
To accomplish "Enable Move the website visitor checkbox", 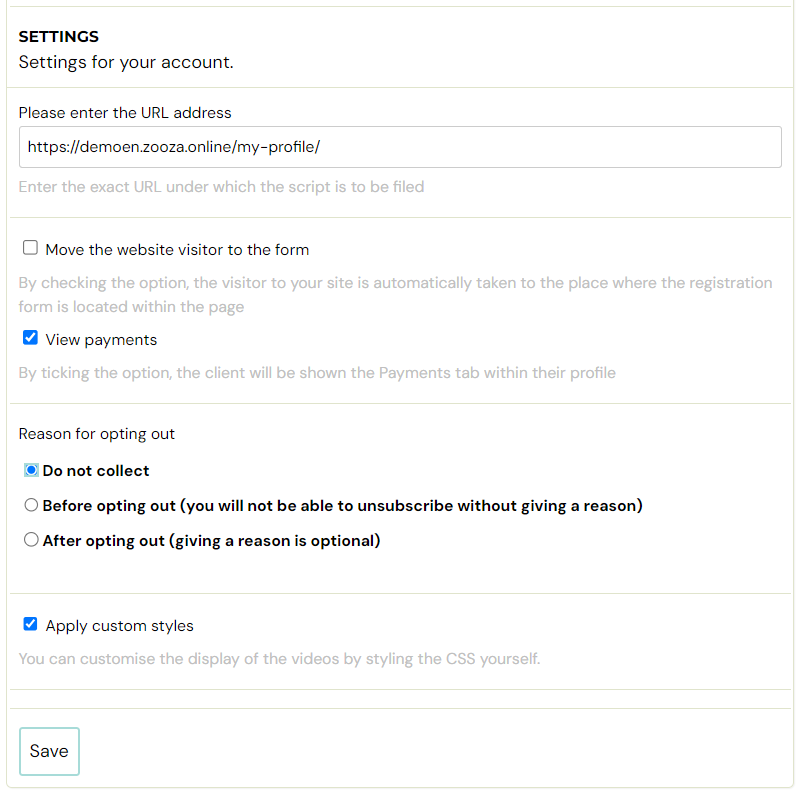I will (30, 248).
